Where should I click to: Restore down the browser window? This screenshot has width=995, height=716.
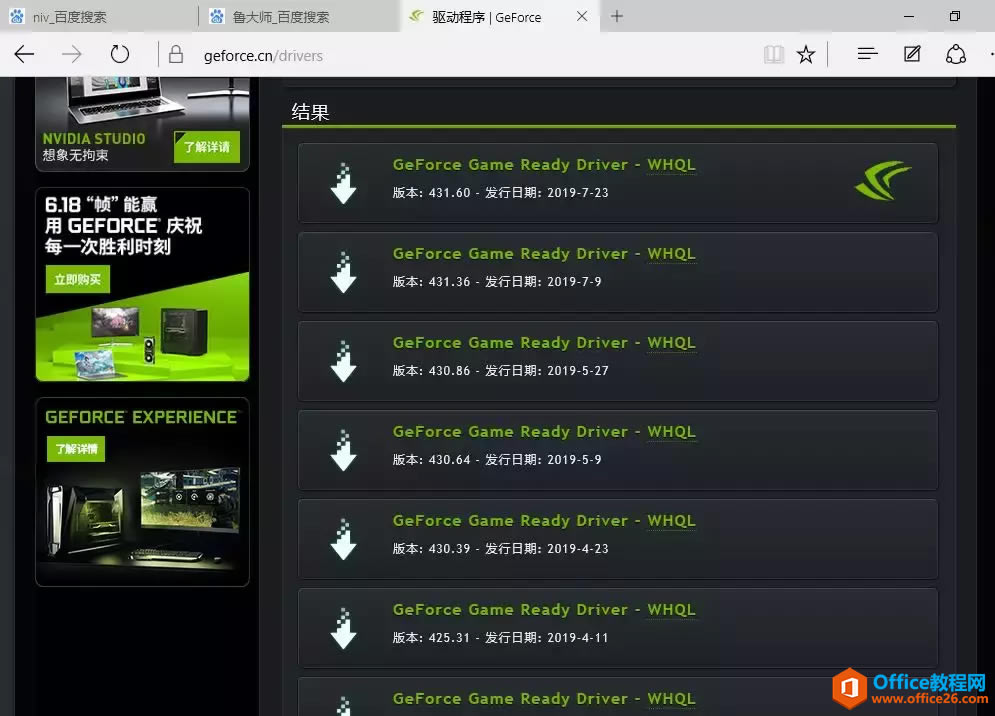(954, 17)
